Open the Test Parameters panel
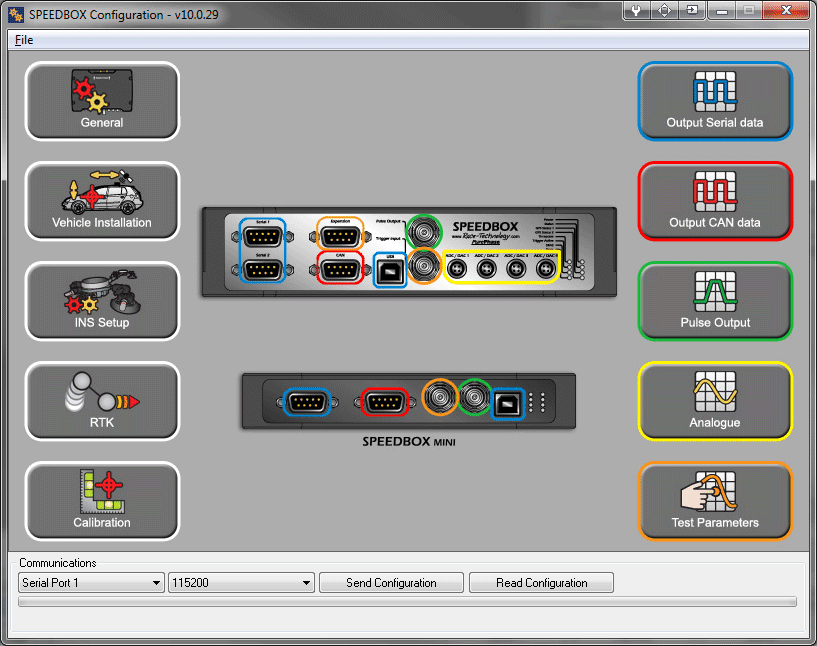The image size is (817, 646). 715,501
